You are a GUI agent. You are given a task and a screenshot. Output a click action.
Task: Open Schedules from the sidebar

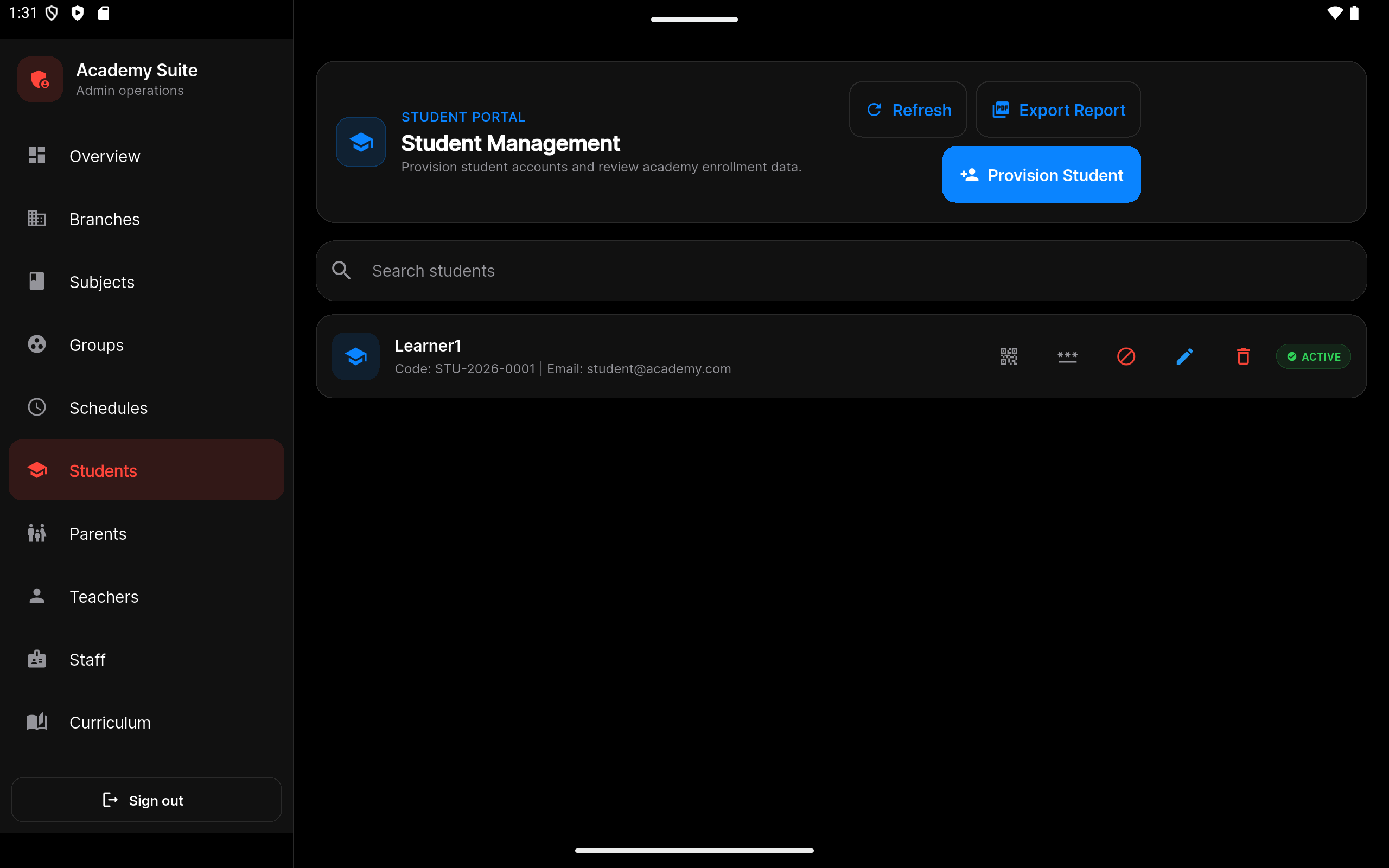146,407
